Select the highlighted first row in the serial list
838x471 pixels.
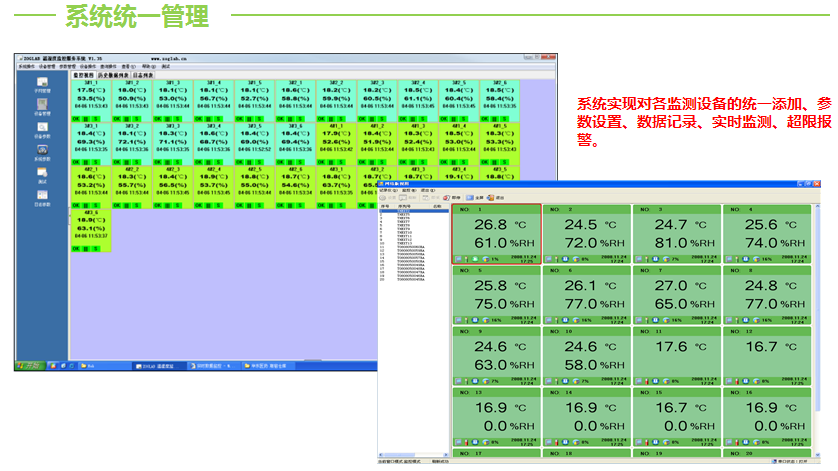coord(414,211)
